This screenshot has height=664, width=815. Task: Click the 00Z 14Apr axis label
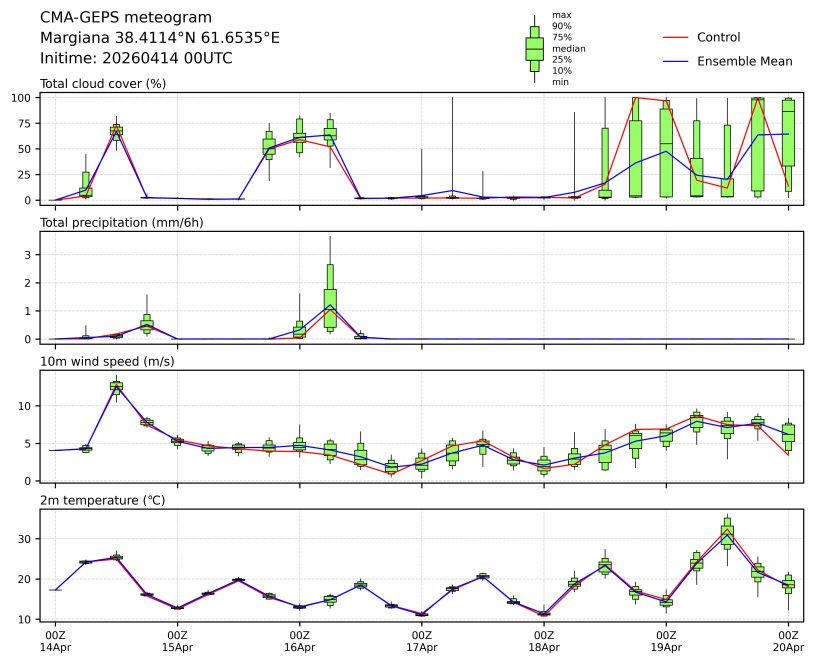click(x=55, y=641)
